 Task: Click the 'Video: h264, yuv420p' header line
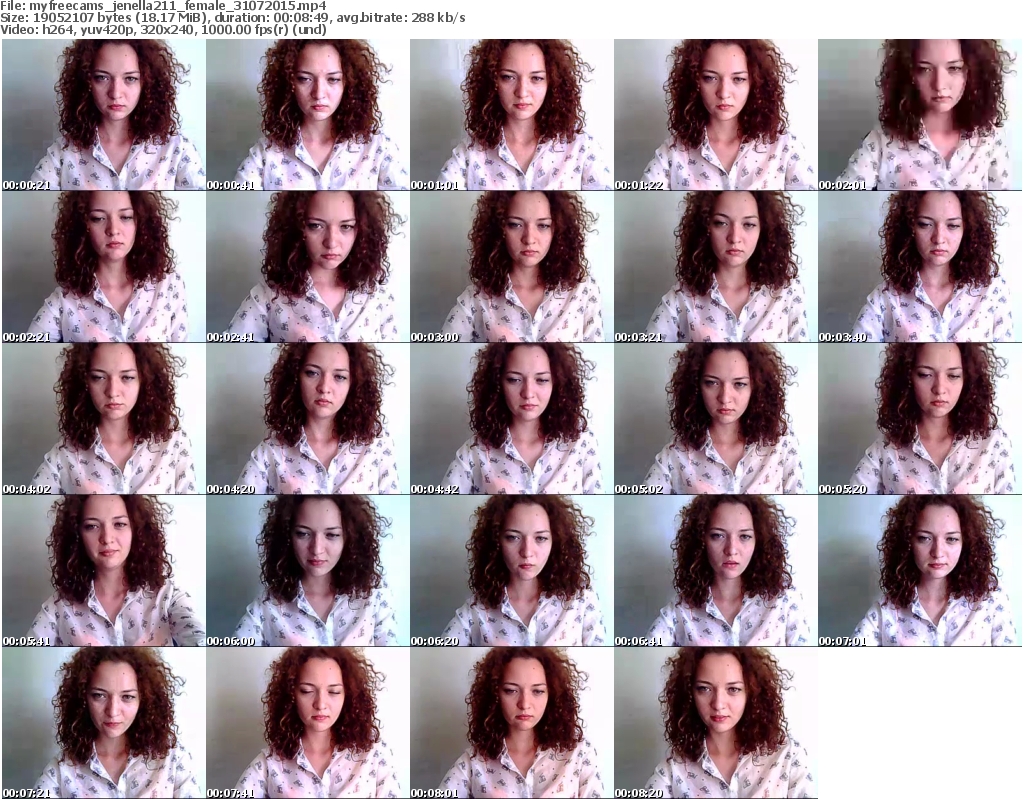pos(163,29)
